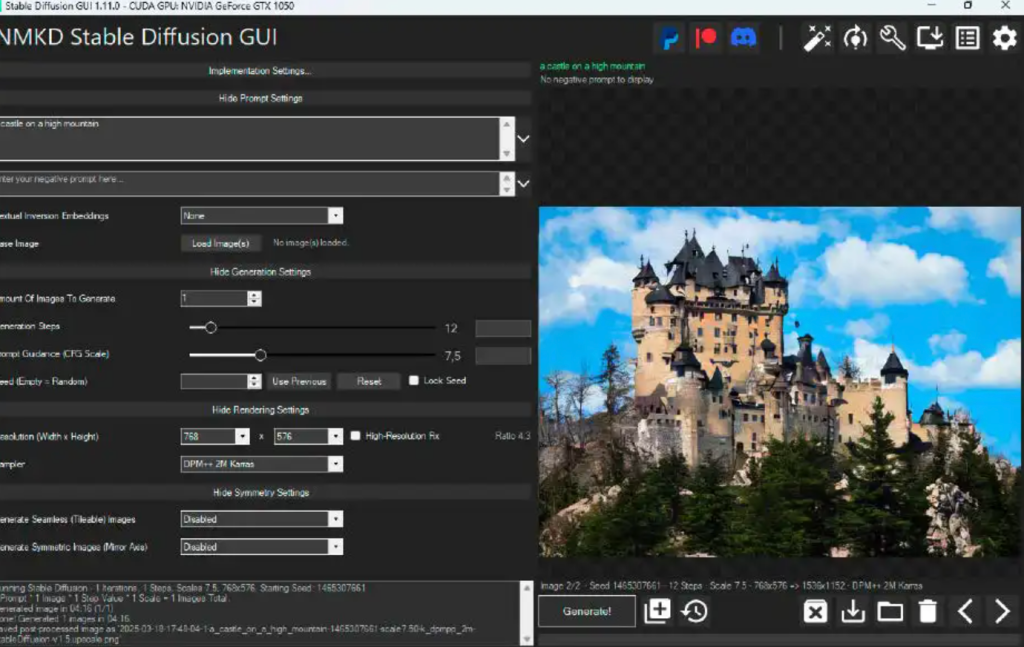Open the magic wand post-processing tools
This screenshot has height=647, width=1024.
[x=818, y=39]
